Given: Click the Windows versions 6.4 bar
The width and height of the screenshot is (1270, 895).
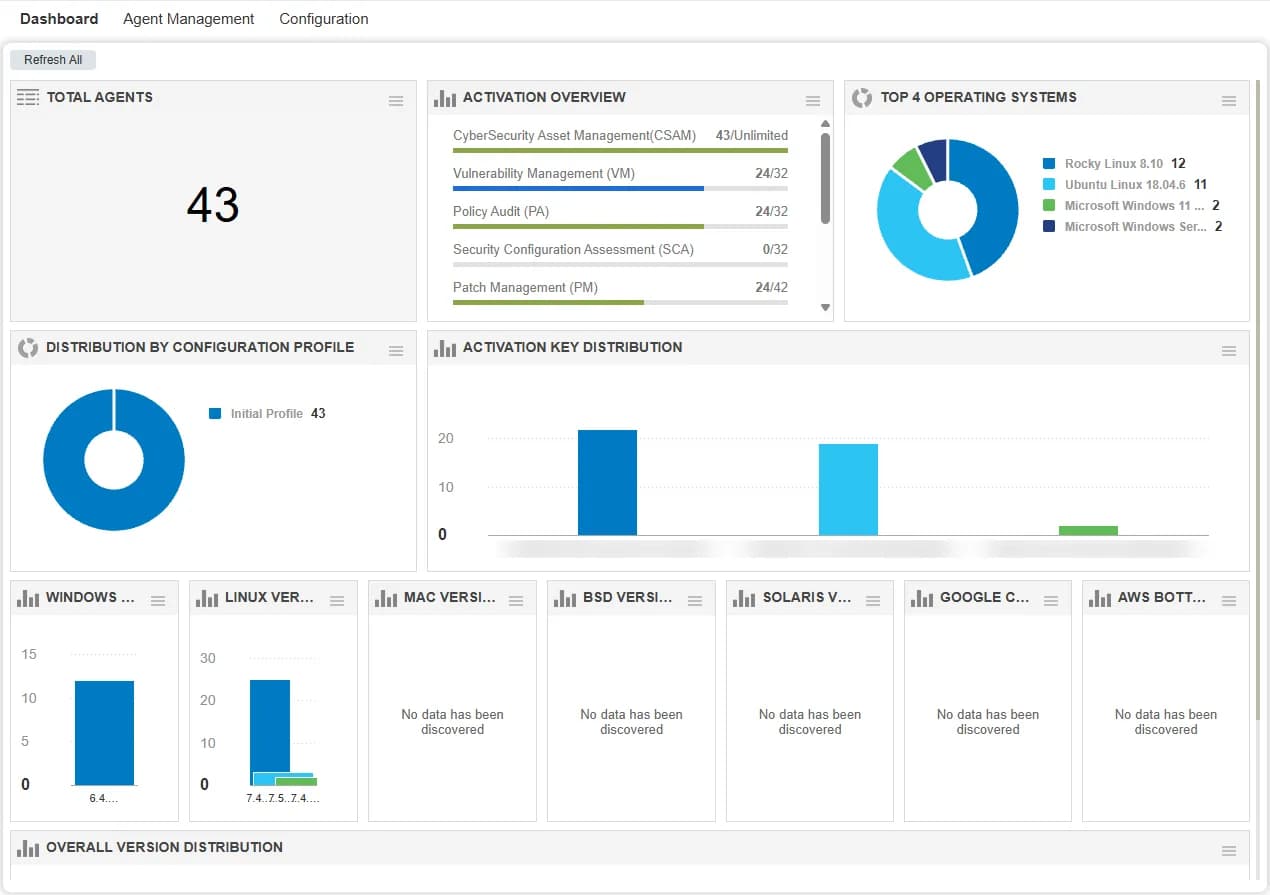Looking at the screenshot, I should click(x=104, y=733).
